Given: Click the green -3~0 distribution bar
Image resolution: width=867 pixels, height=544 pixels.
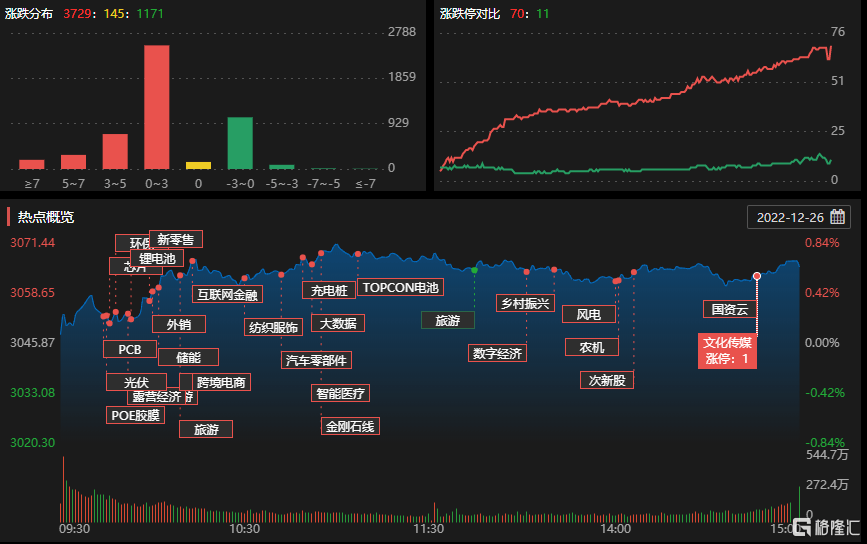Looking at the screenshot, I should click(240, 143).
